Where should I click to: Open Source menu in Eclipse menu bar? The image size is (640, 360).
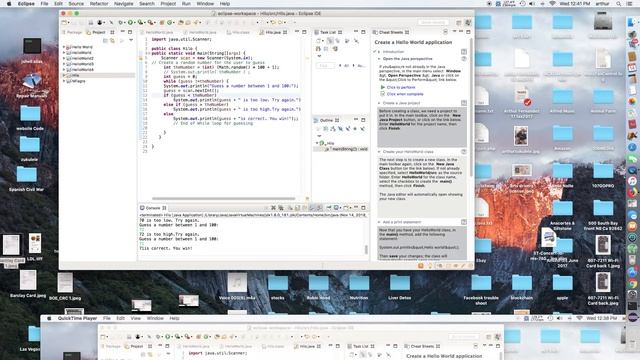(76, 4)
